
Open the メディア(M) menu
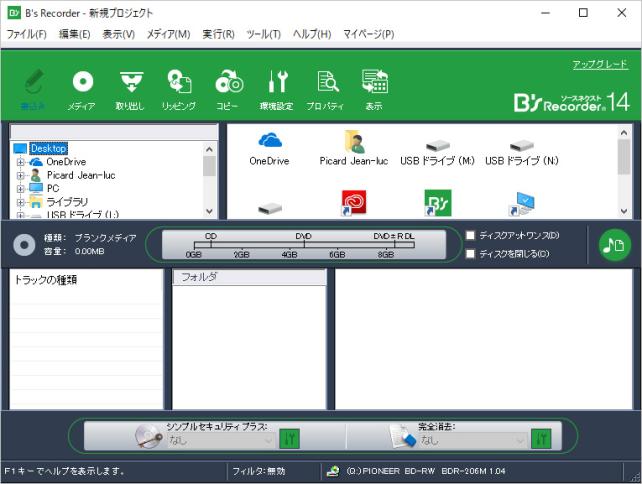(168, 34)
